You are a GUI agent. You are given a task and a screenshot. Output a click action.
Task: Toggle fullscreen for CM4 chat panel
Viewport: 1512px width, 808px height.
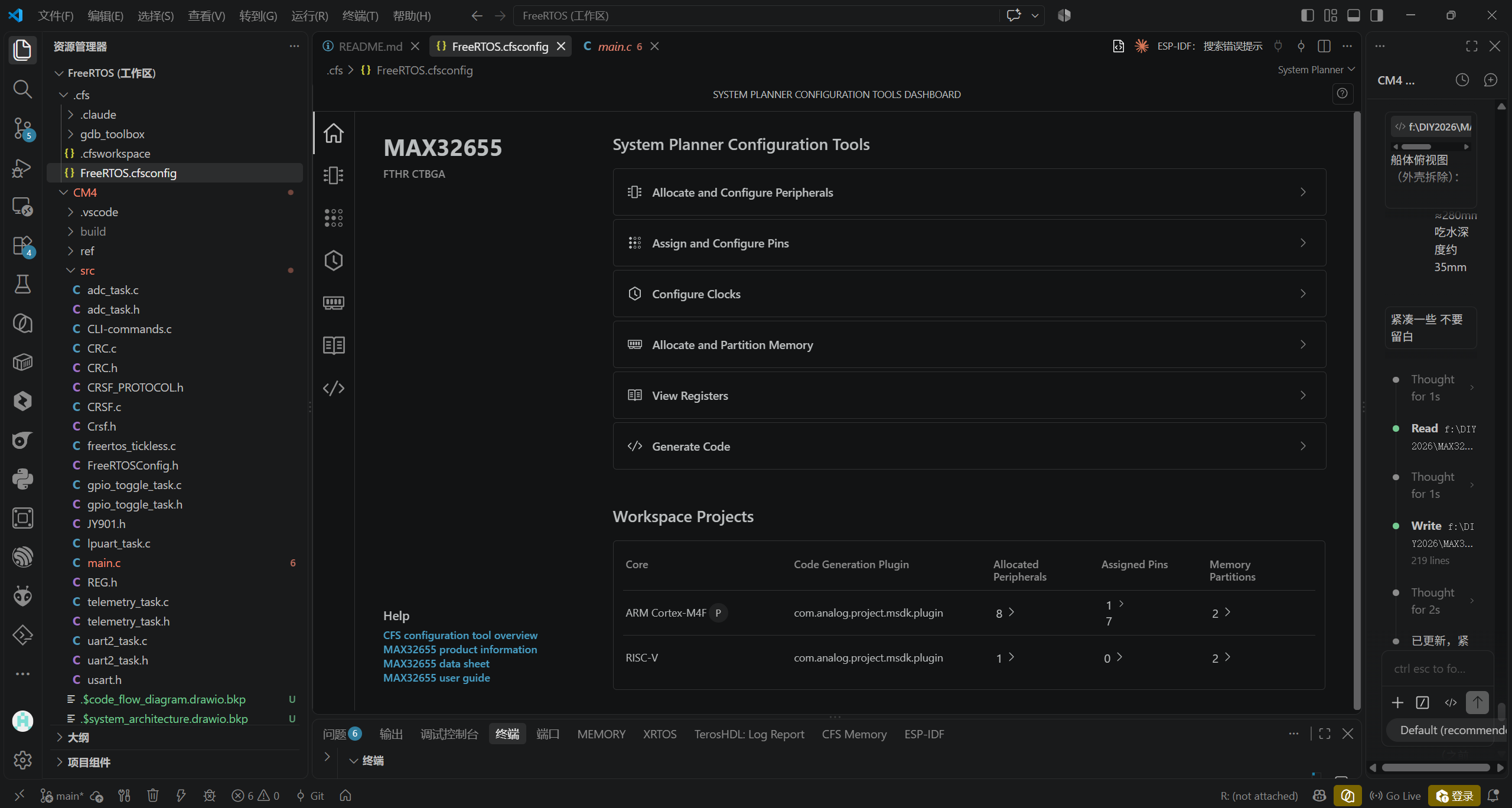click(x=1472, y=46)
